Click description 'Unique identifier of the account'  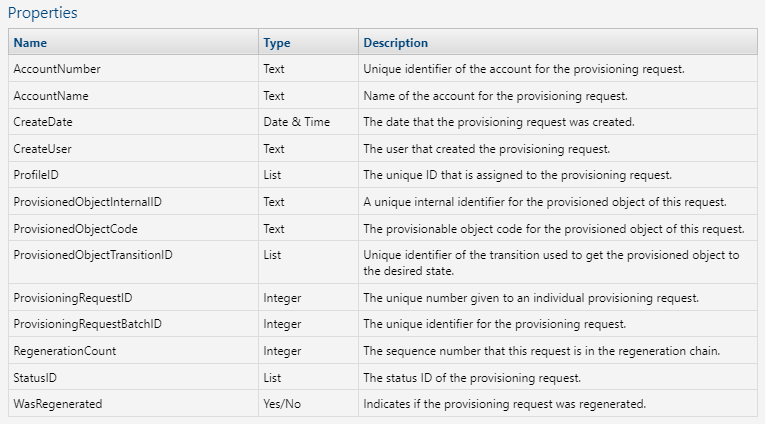[524, 69]
